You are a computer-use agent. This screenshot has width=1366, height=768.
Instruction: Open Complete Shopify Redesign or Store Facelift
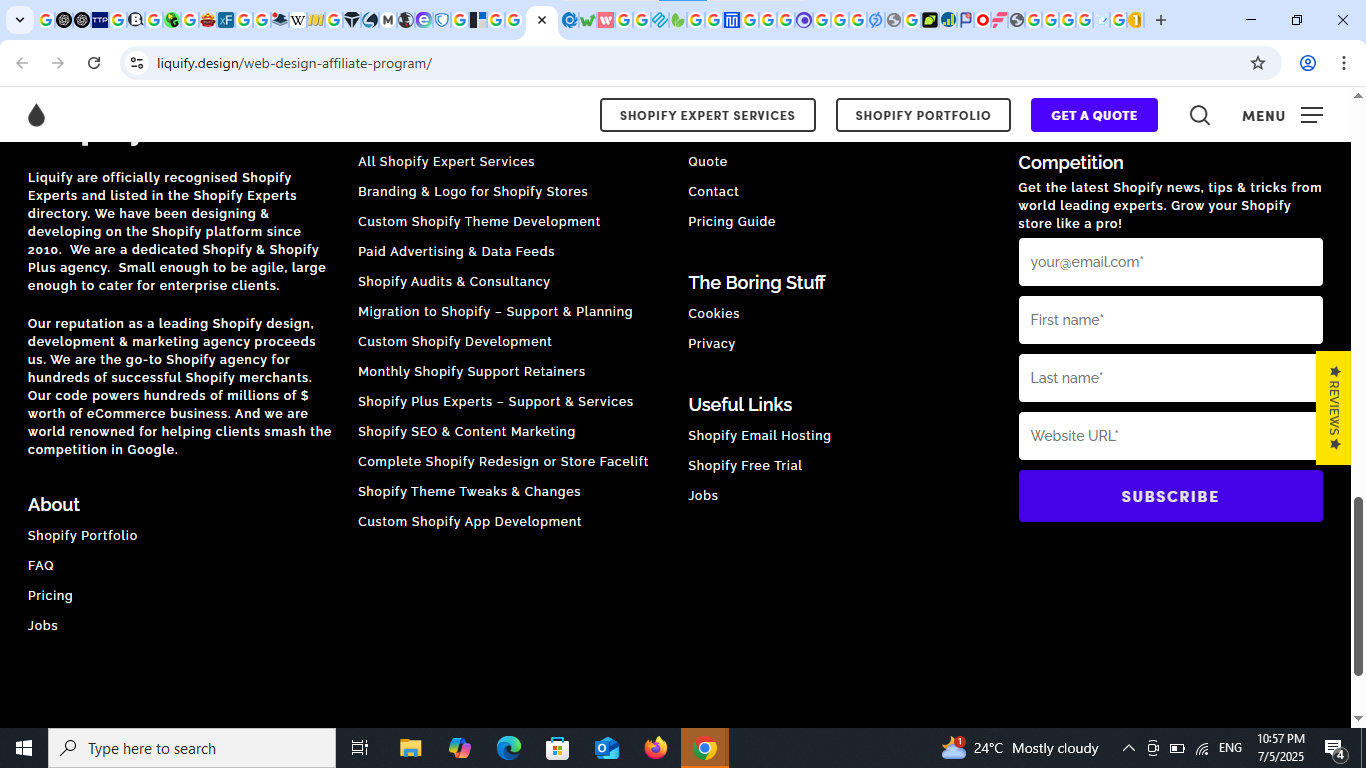click(x=503, y=462)
